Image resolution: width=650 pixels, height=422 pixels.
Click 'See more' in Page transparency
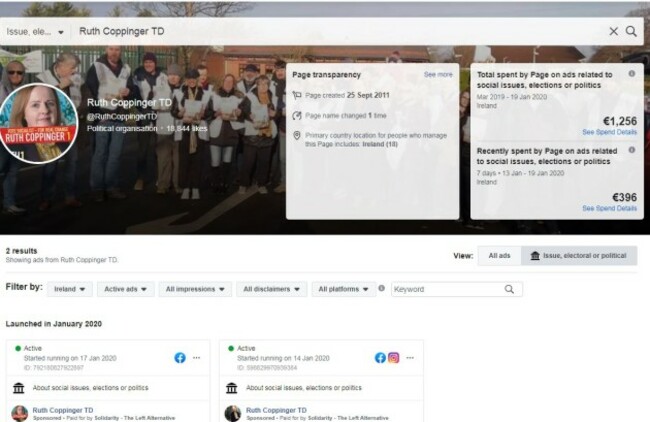(x=438, y=75)
